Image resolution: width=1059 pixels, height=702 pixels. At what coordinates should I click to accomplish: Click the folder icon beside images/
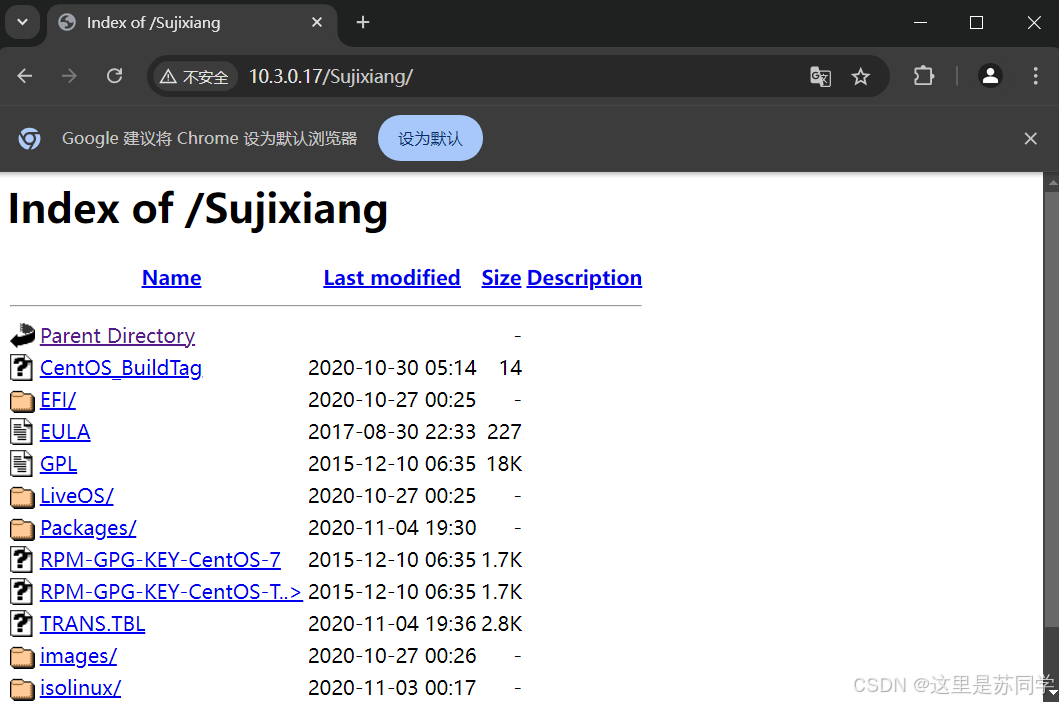pos(22,657)
